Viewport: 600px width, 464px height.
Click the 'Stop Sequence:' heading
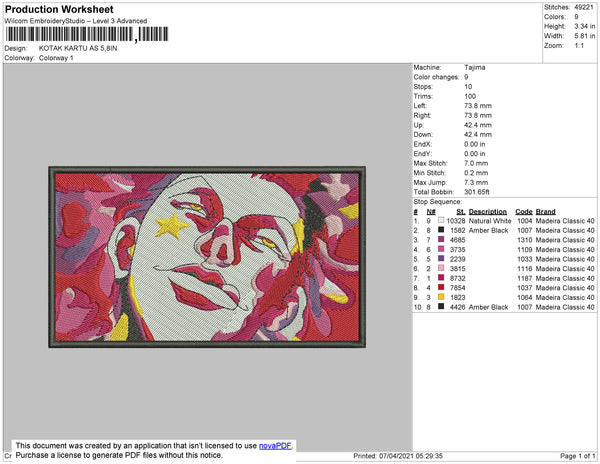[437, 202]
